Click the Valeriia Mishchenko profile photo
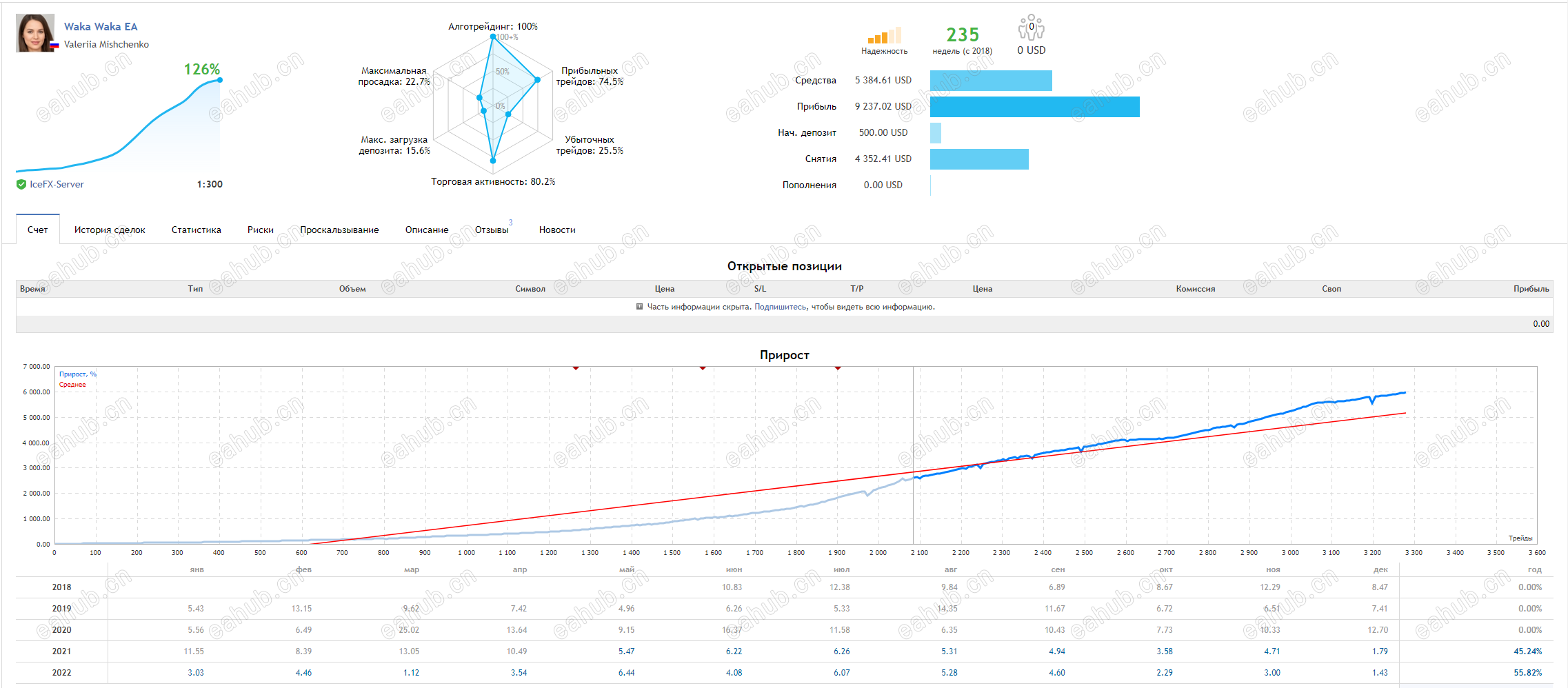Screen dimensions: 1568x688 click(x=35, y=33)
